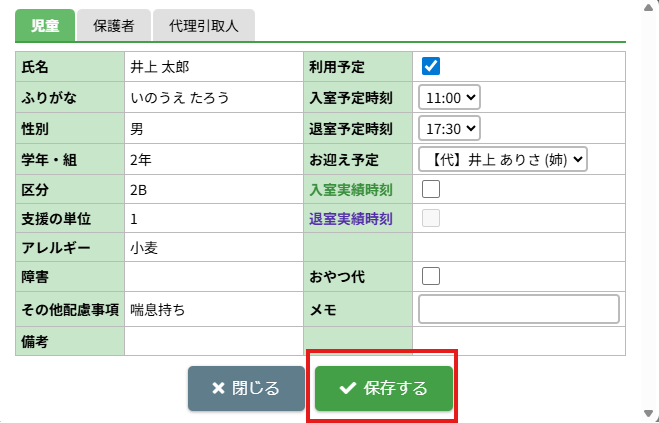The height and width of the screenshot is (423, 659).
Task: Click the 入室実績時刻 green label
Action: (x=351, y=189)
